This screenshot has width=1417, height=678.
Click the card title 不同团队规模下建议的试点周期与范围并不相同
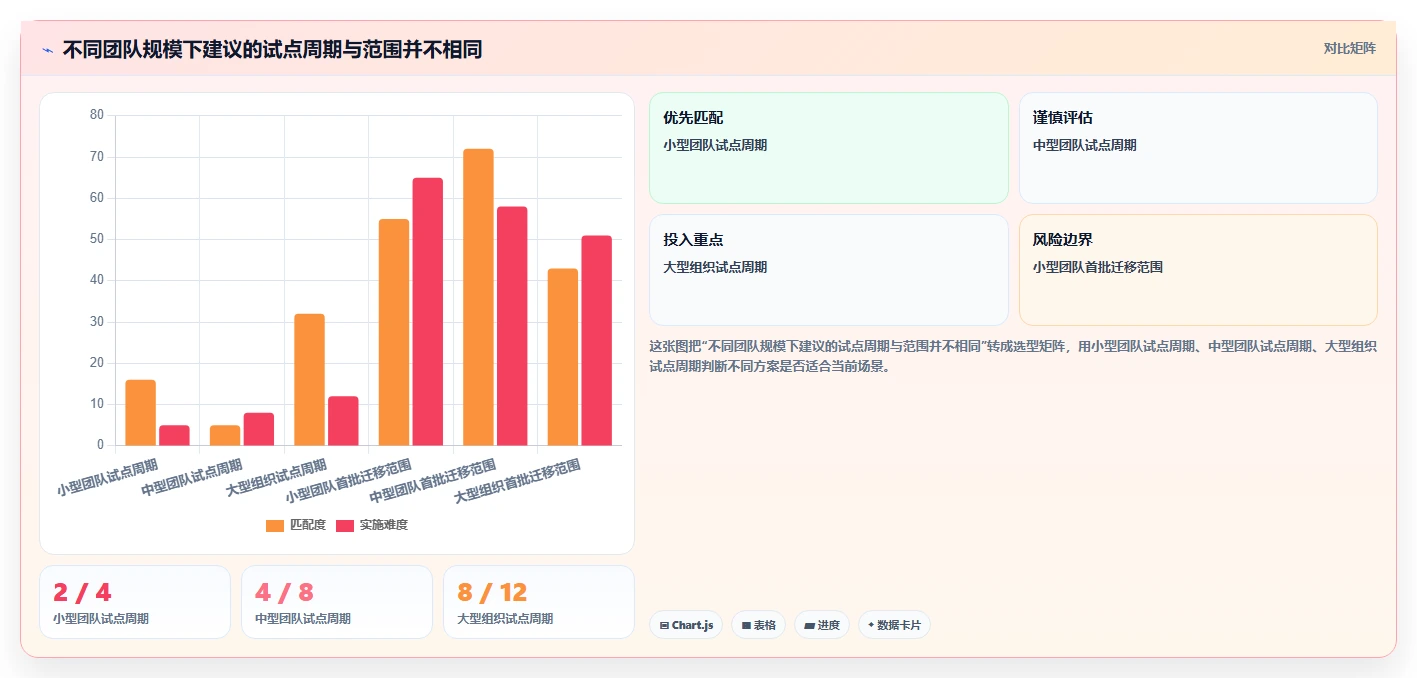point(272,49)
